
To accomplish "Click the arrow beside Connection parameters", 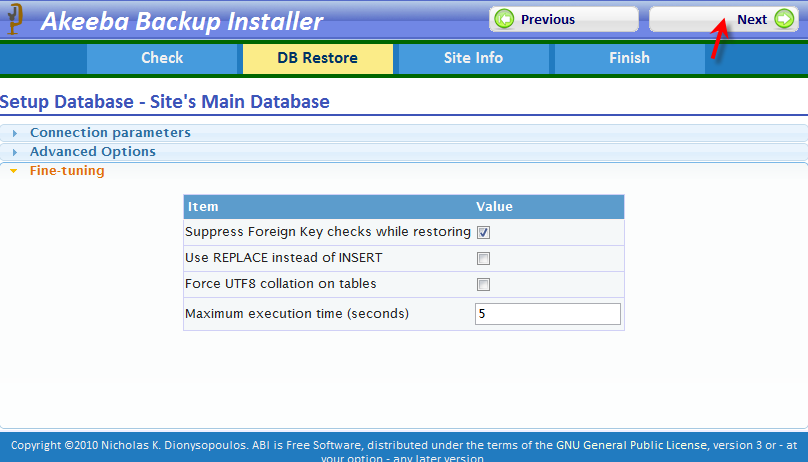I will 14,133.
